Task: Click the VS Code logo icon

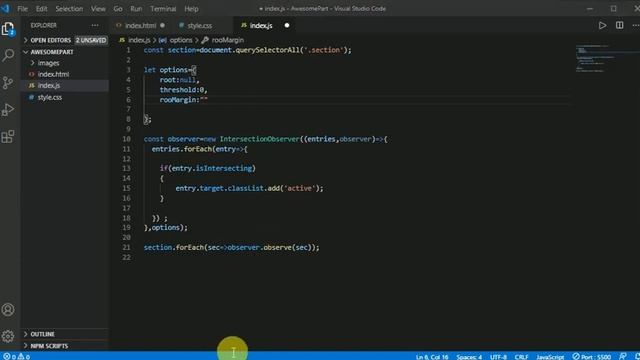Action: click(5, 8)
